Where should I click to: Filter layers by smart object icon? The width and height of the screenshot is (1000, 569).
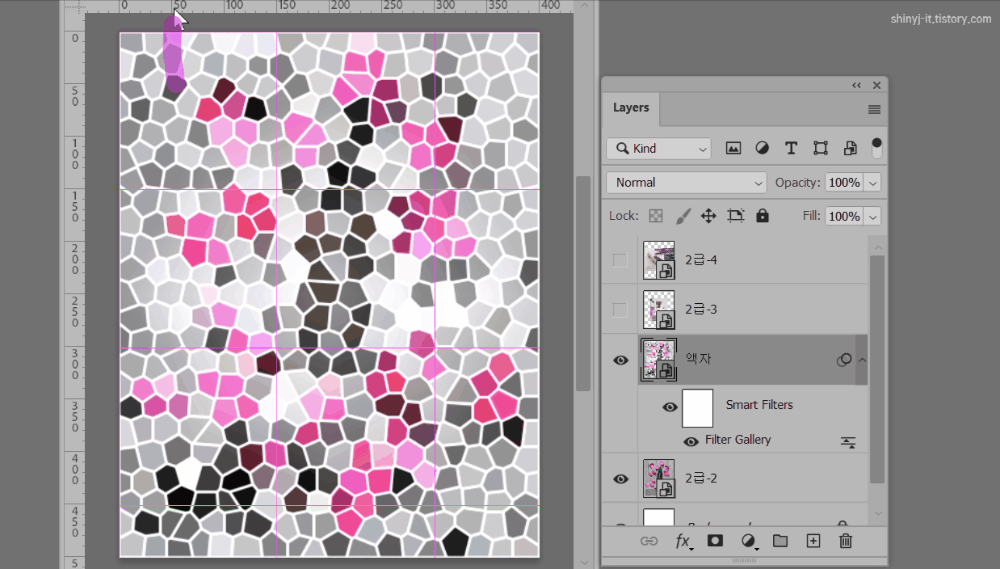click(850, 149)
